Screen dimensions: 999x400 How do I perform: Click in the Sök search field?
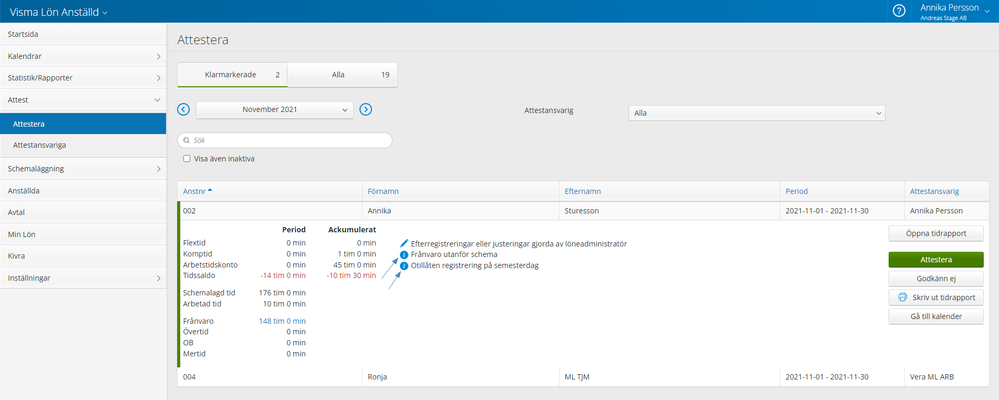coord(285,141)
